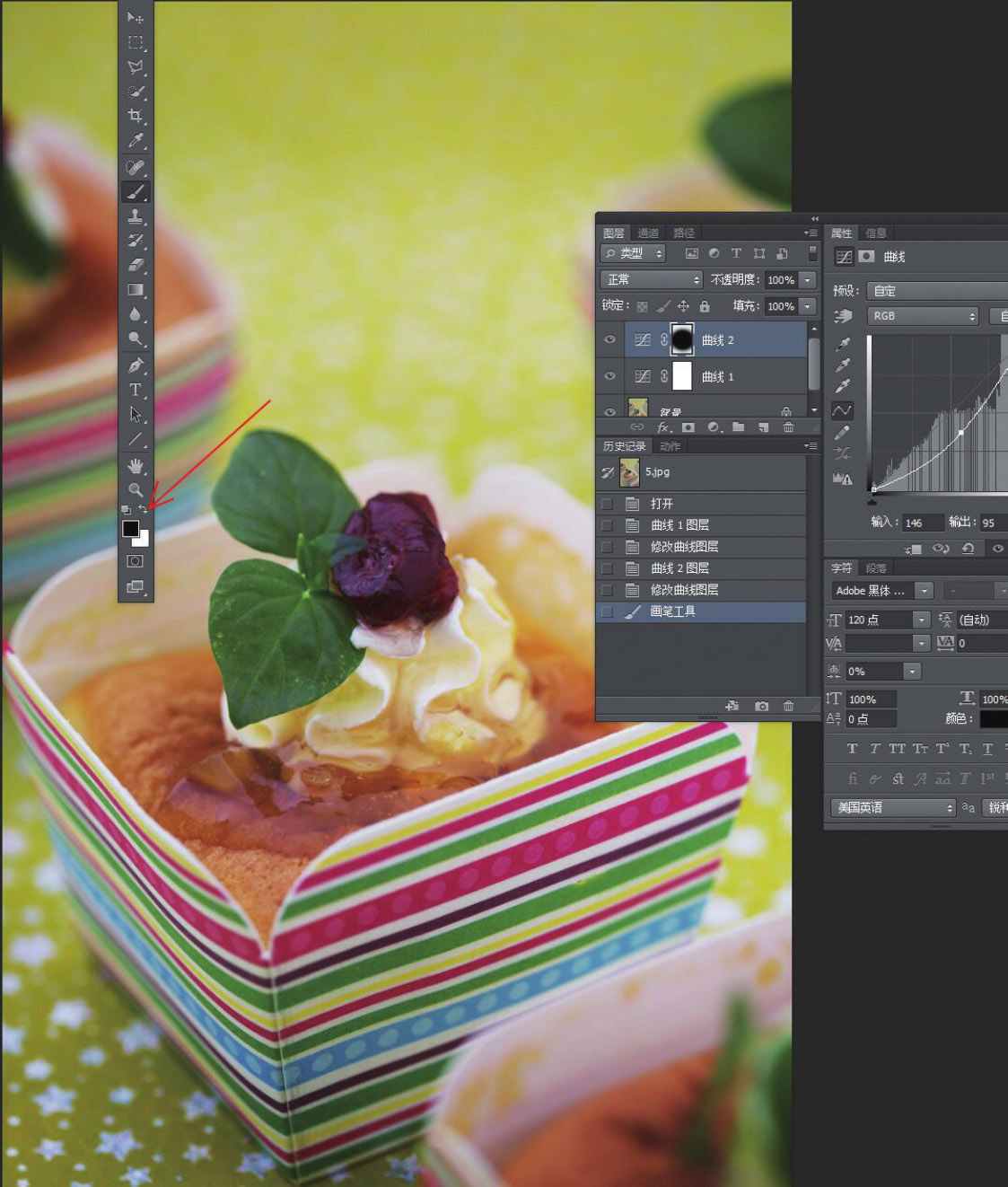The width and height of the screenshot is (1008, 1187).
Task: Click the 画笔工具 history state
Action: (672, 611)
